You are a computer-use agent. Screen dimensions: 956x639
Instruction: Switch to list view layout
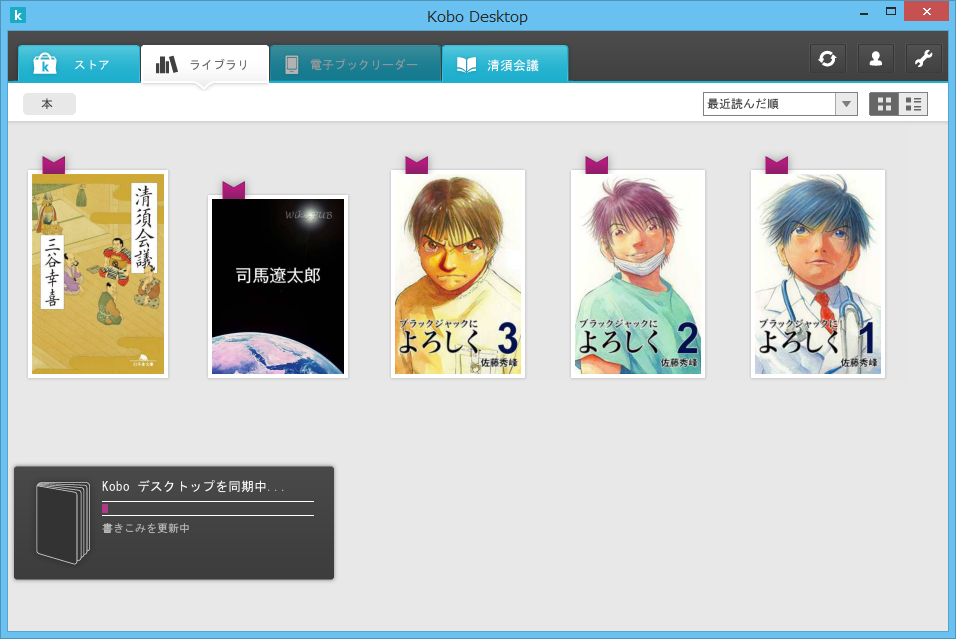click(912, 103)
